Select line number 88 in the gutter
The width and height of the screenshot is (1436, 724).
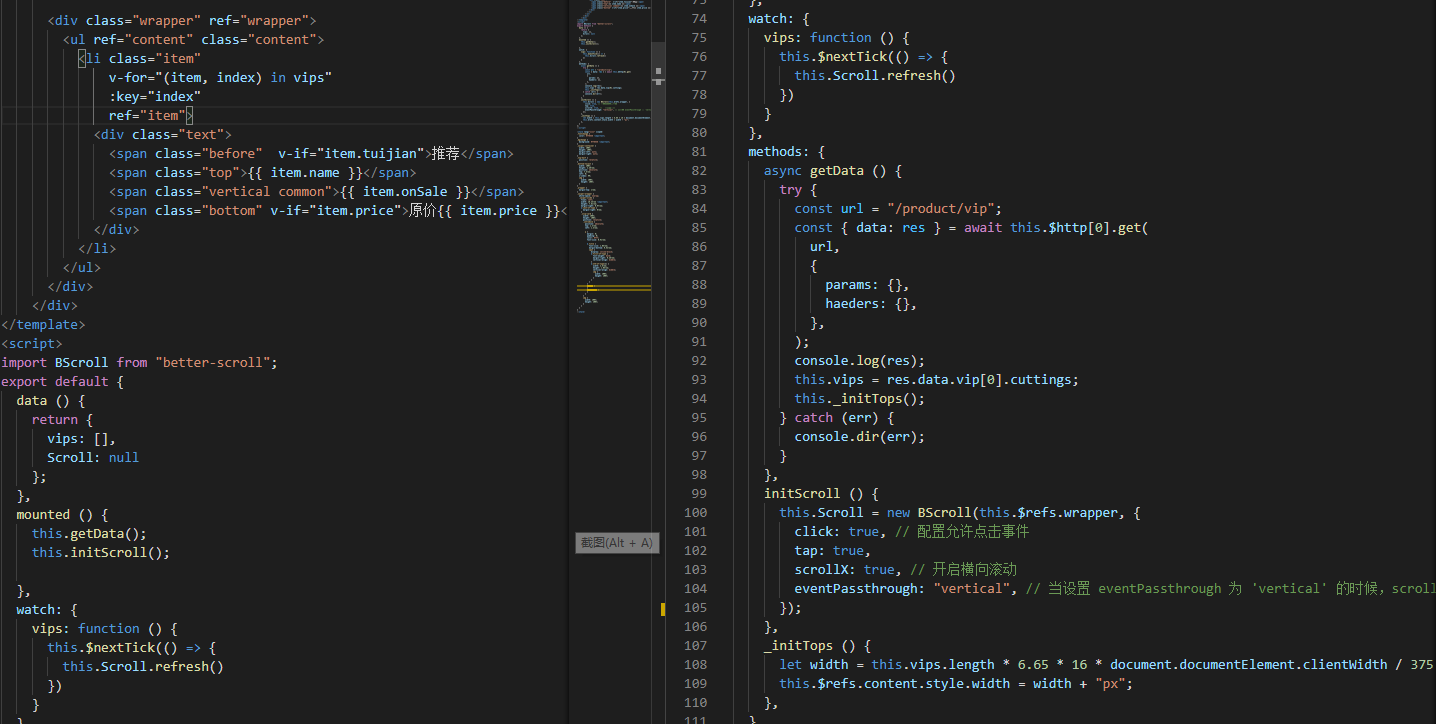698,285
